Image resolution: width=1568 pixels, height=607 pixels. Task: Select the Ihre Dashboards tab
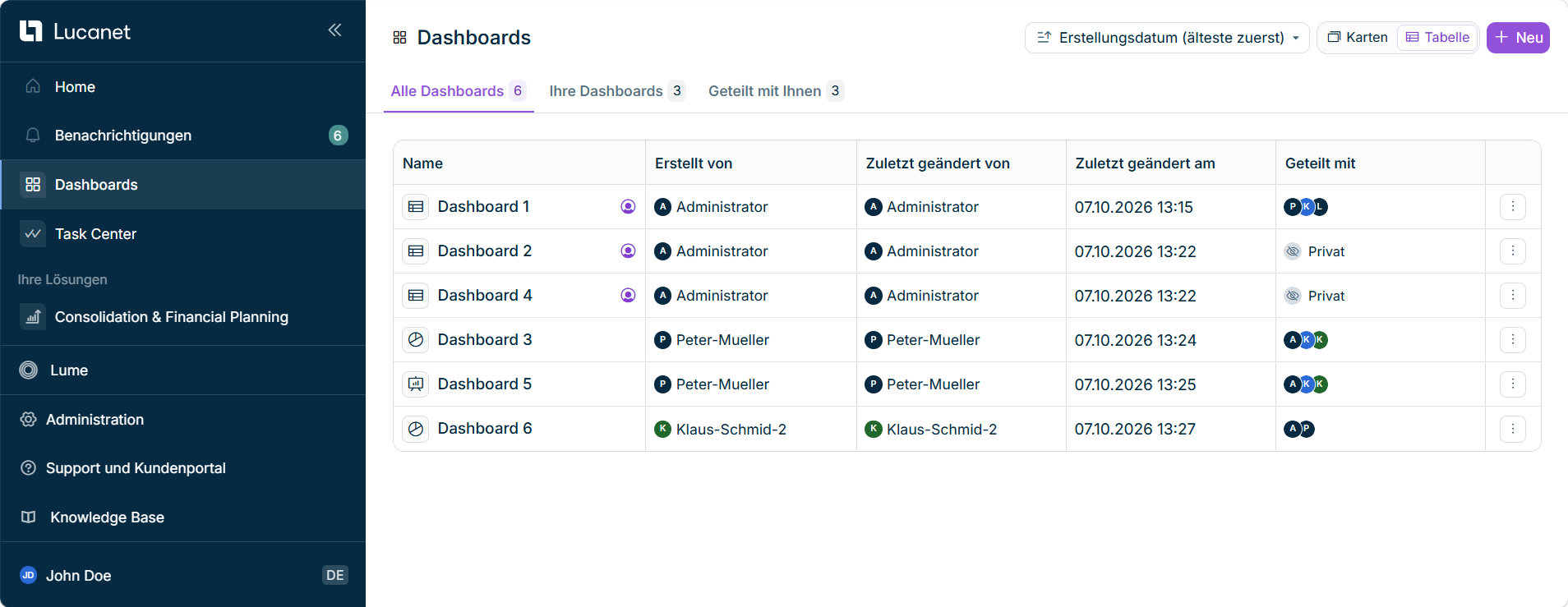[x=617, y=91]
